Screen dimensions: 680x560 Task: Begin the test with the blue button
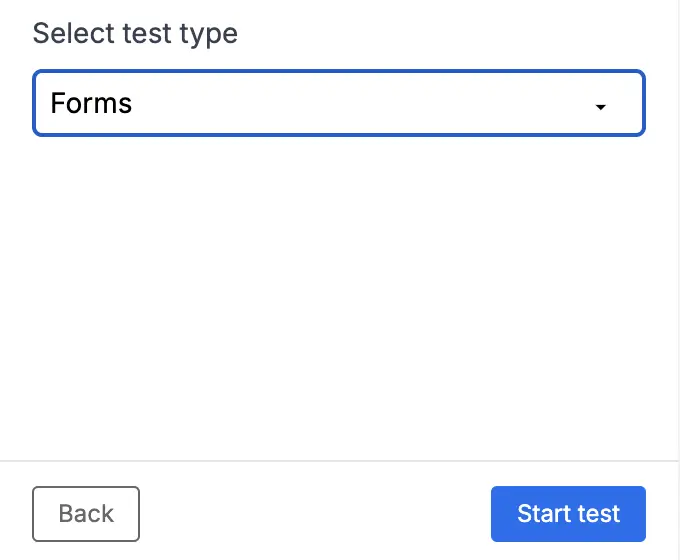(568, 514)
